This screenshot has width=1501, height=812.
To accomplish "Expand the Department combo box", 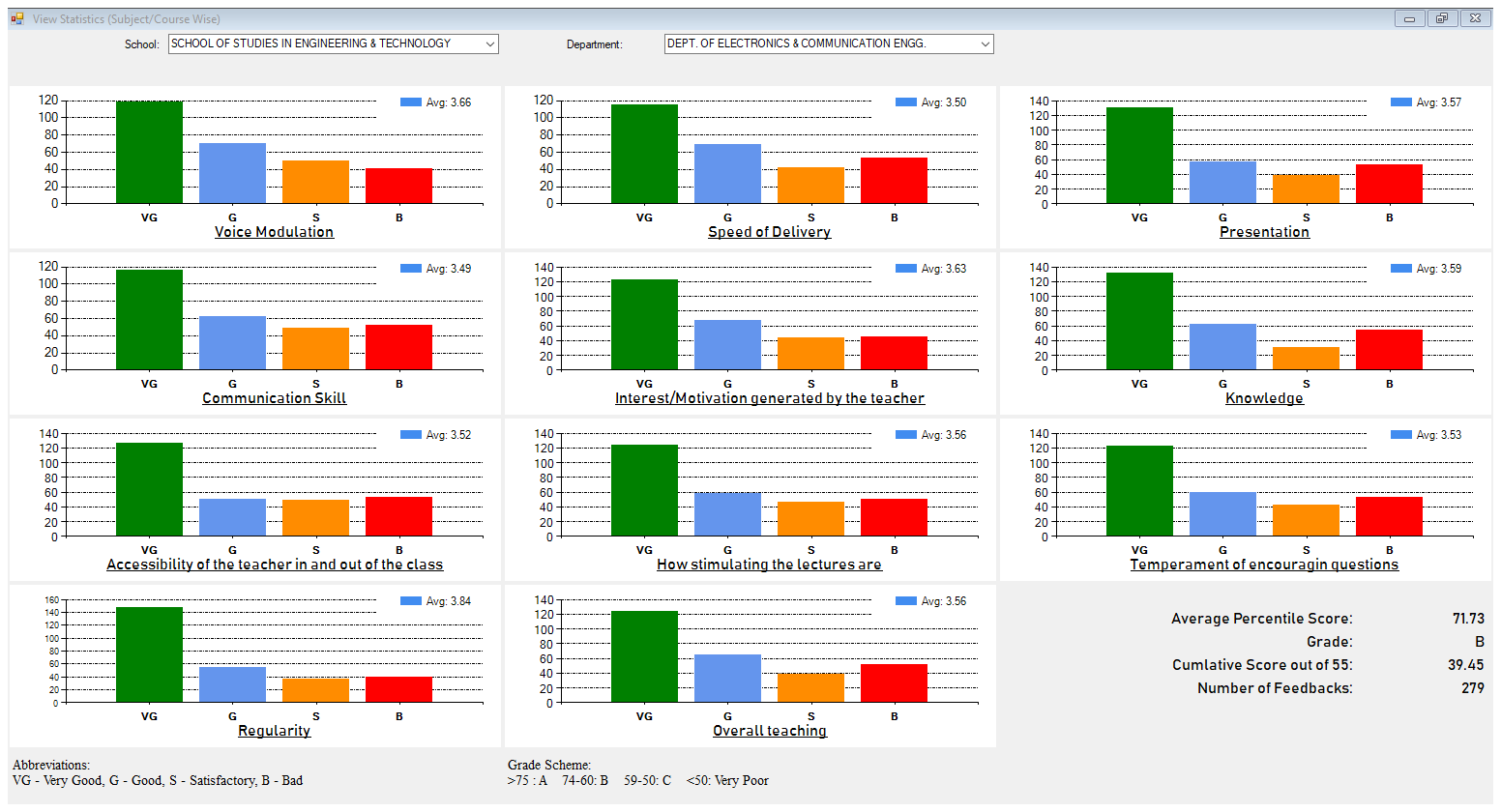I will click(985, 44).
